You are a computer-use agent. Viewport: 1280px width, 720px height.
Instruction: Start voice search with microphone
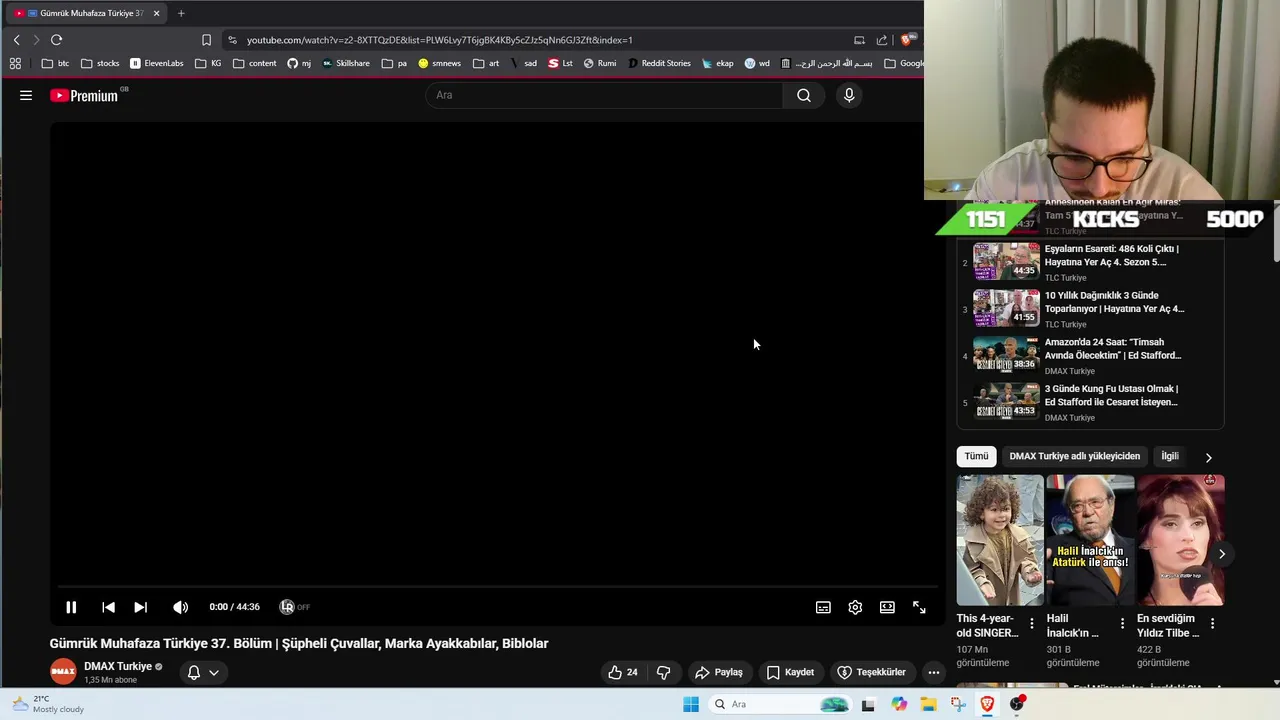849,95
